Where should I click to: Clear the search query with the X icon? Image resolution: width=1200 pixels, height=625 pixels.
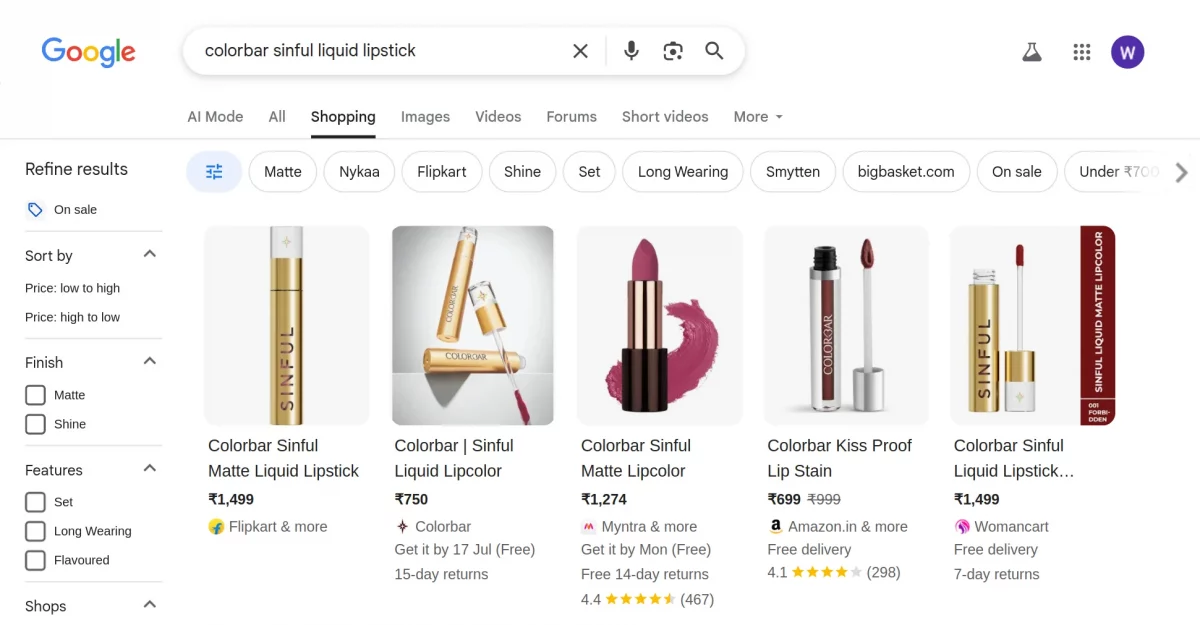point(580,50)
